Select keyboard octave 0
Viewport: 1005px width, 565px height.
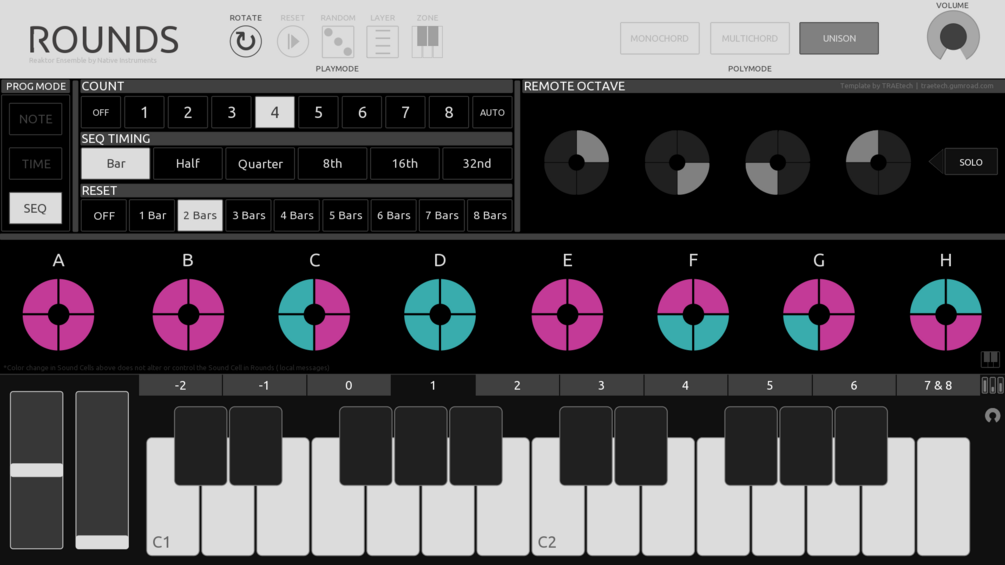(349, 386)
